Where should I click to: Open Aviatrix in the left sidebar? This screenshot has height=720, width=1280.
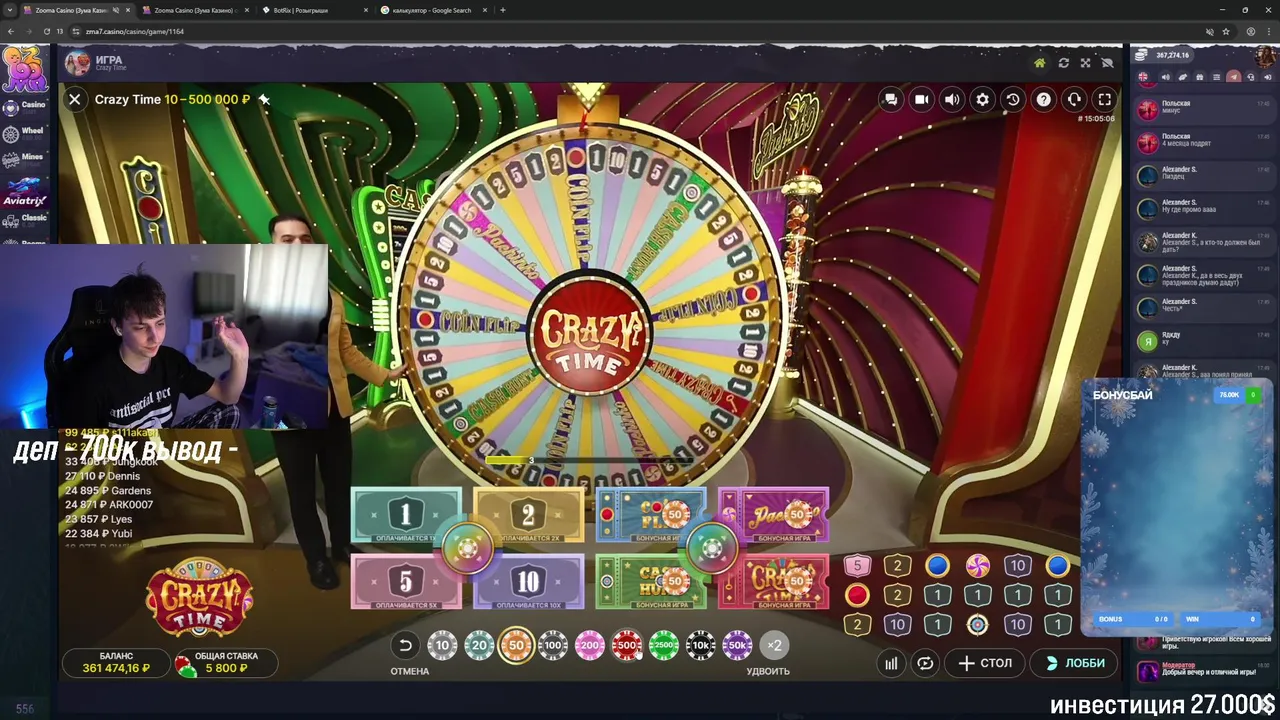coord(25,192)
